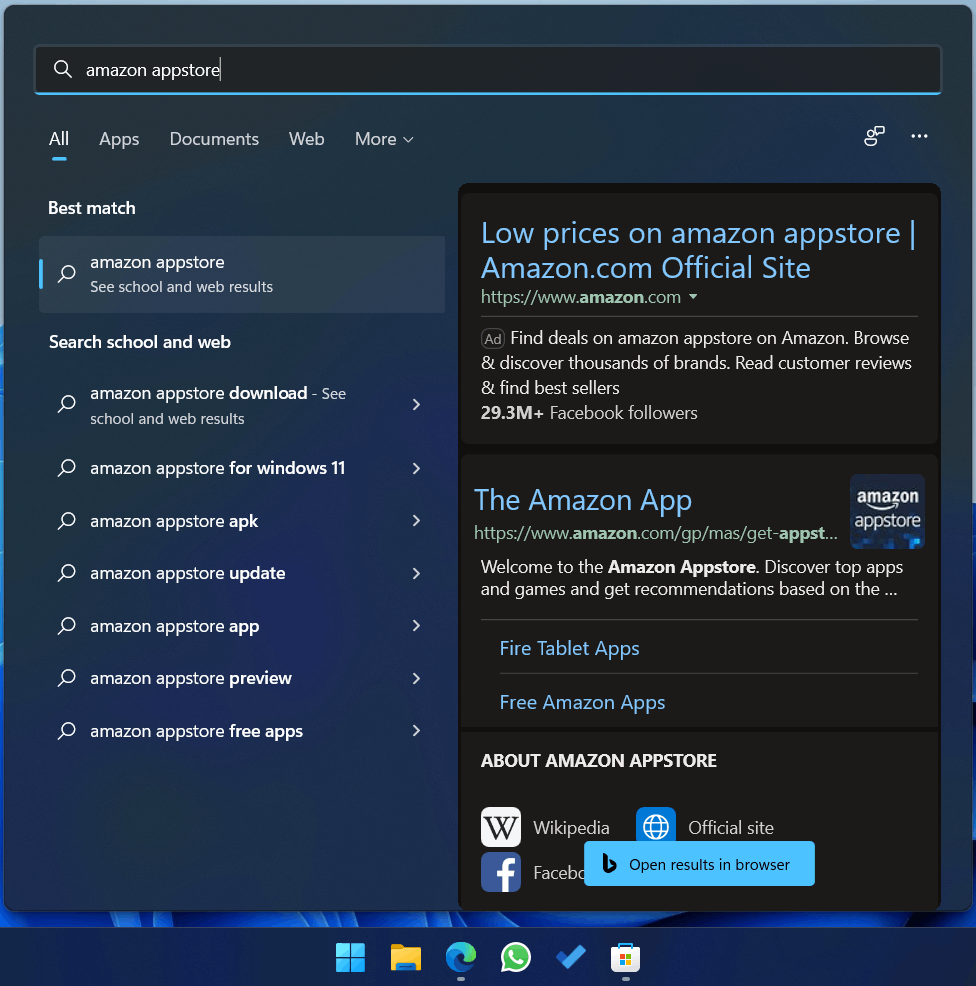The width and height of the screenshot is (976, 986).
Task: Click search icon beside 'amazon appstore for windows 11'
Action: (67, 468)
